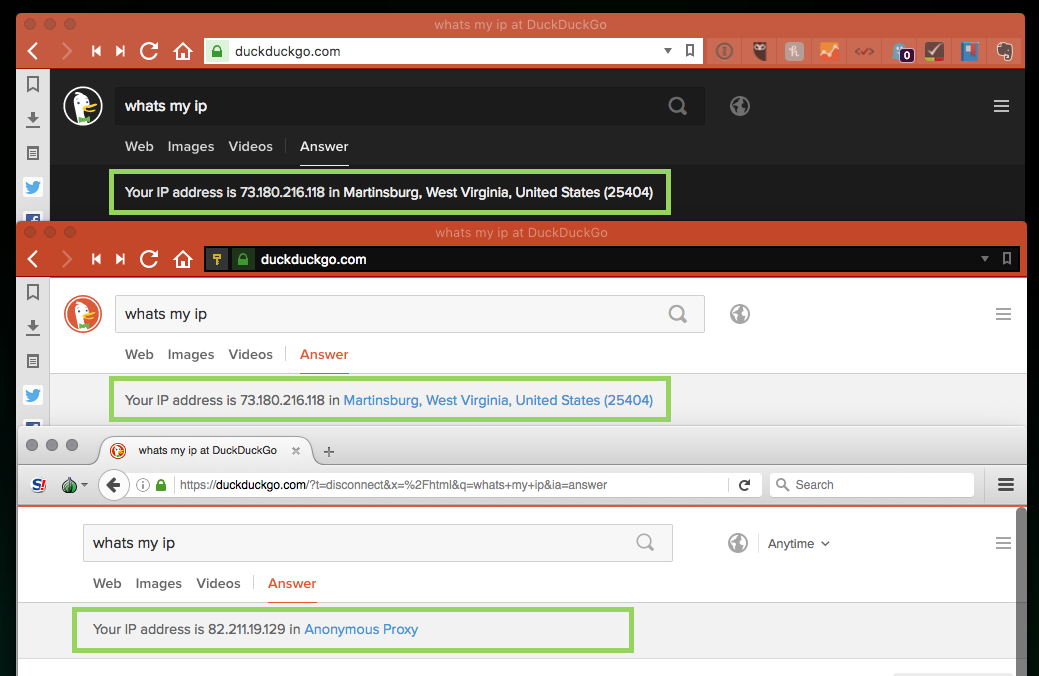Open the Google Analytics extension icon
The image size is (1039, 676).
click(829, 51)
